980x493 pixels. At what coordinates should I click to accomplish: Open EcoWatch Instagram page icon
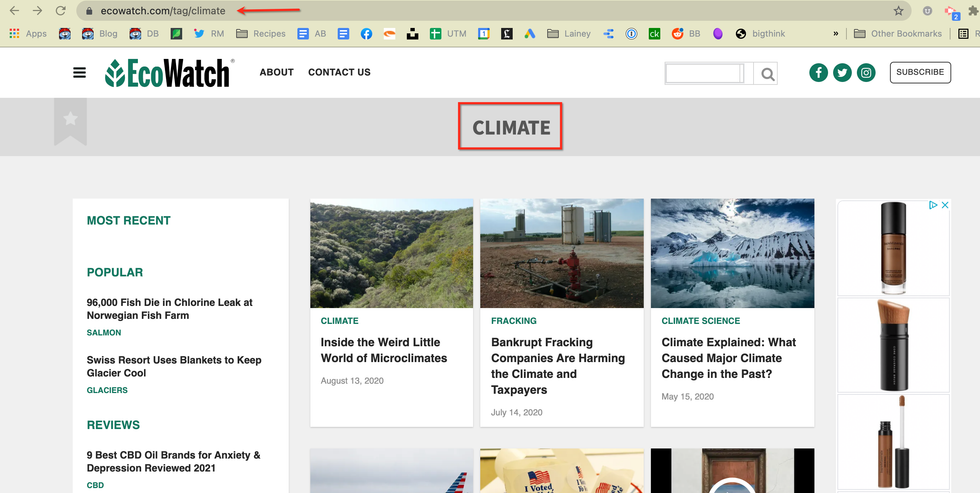coord(866,72)
